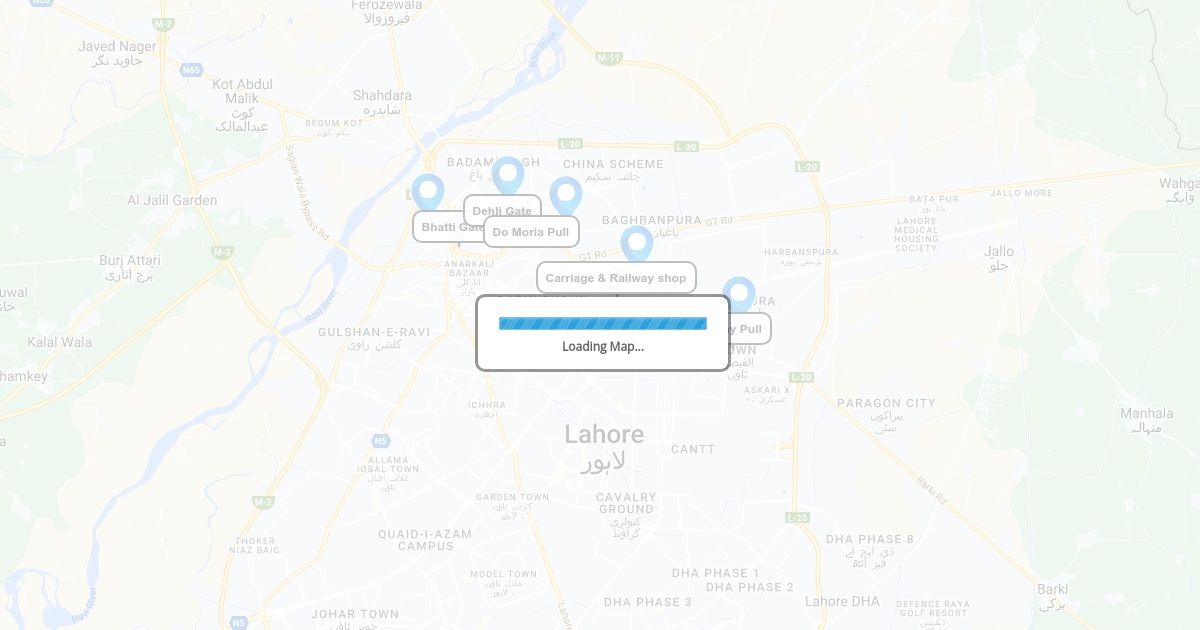The width and height of the screenshot is (1200, 630).
Task: Click the large Lahore city name
Action: tap(604, 434)
